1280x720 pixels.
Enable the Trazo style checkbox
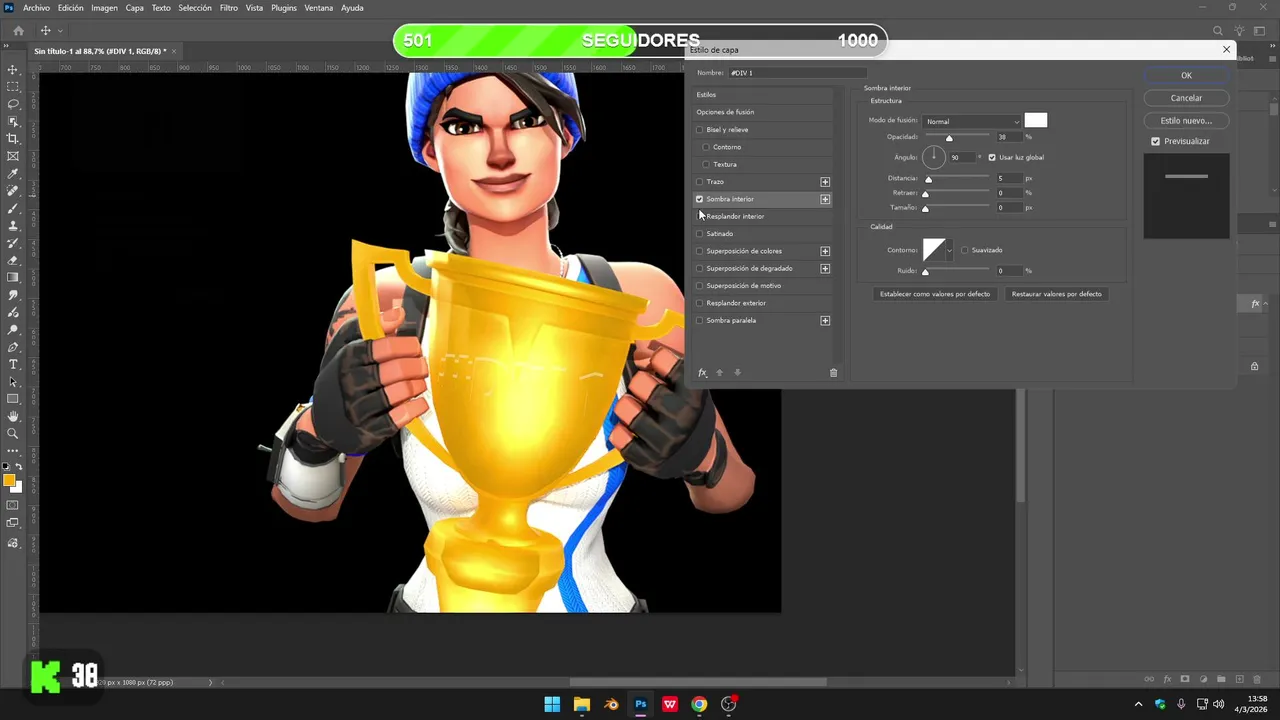coord(700,182)
